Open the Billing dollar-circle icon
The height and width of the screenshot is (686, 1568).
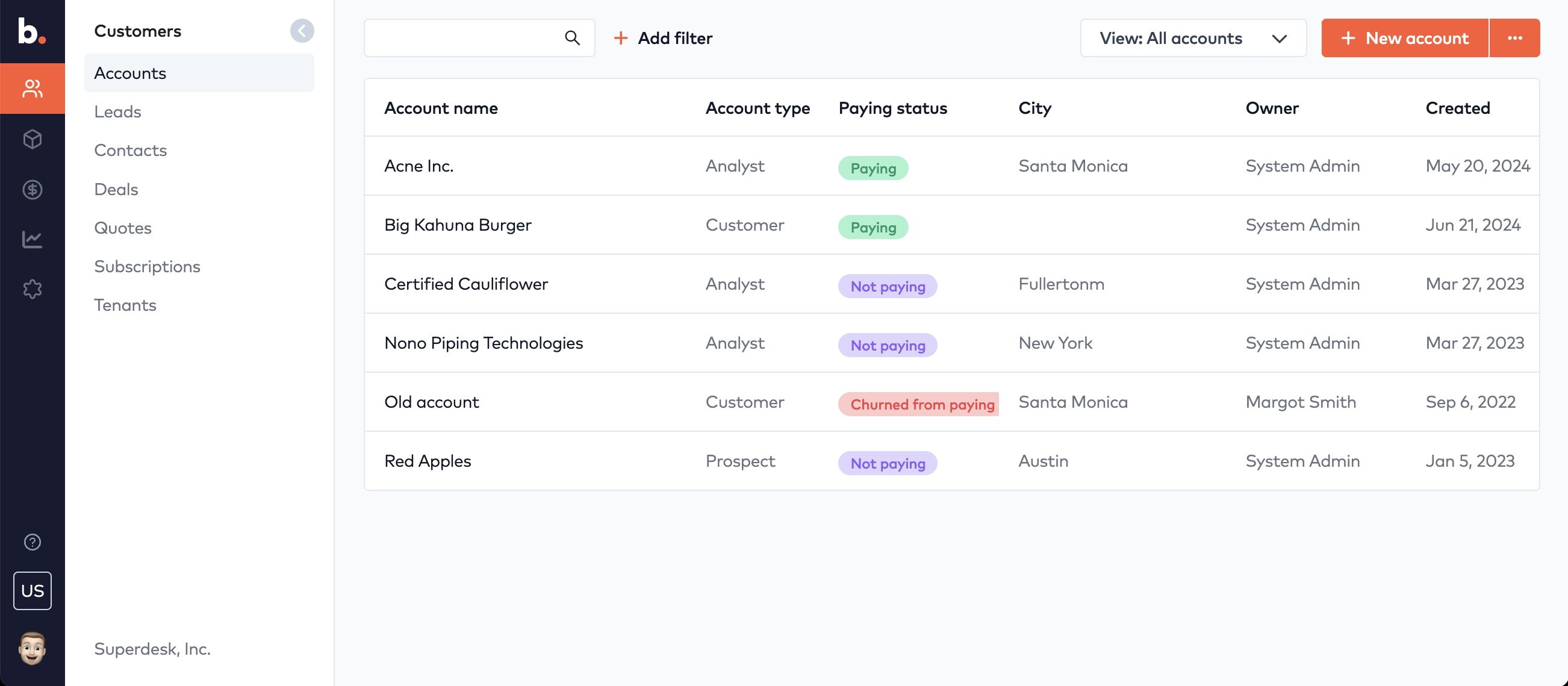(33, 189)
